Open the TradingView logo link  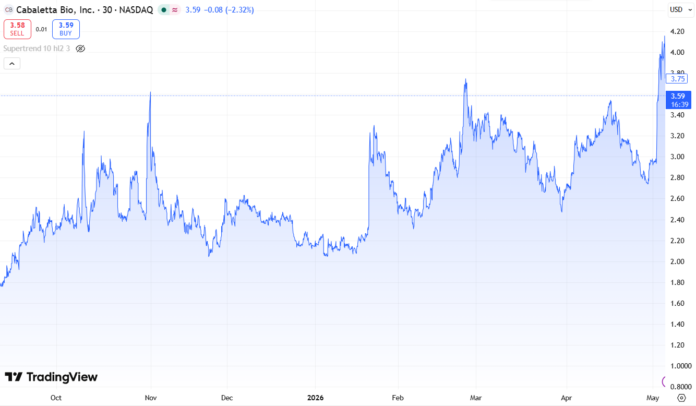point(51,377)
